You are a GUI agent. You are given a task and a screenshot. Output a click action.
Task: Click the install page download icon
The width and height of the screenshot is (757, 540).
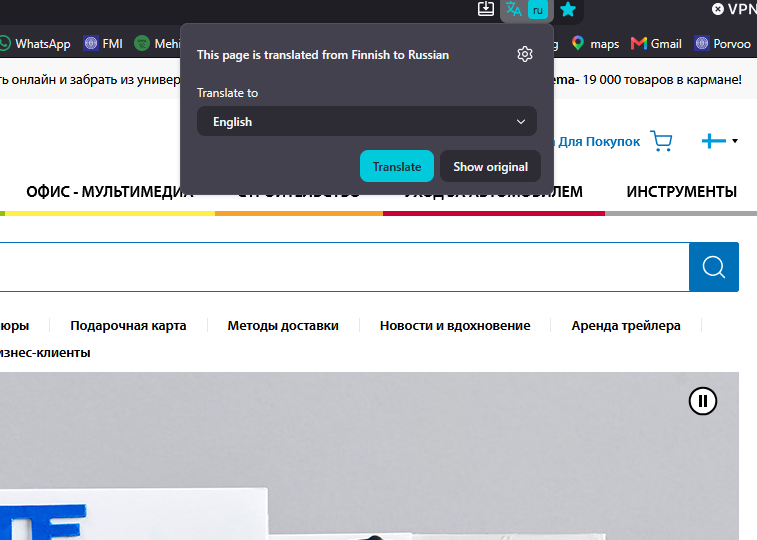[x=486, y=9]
